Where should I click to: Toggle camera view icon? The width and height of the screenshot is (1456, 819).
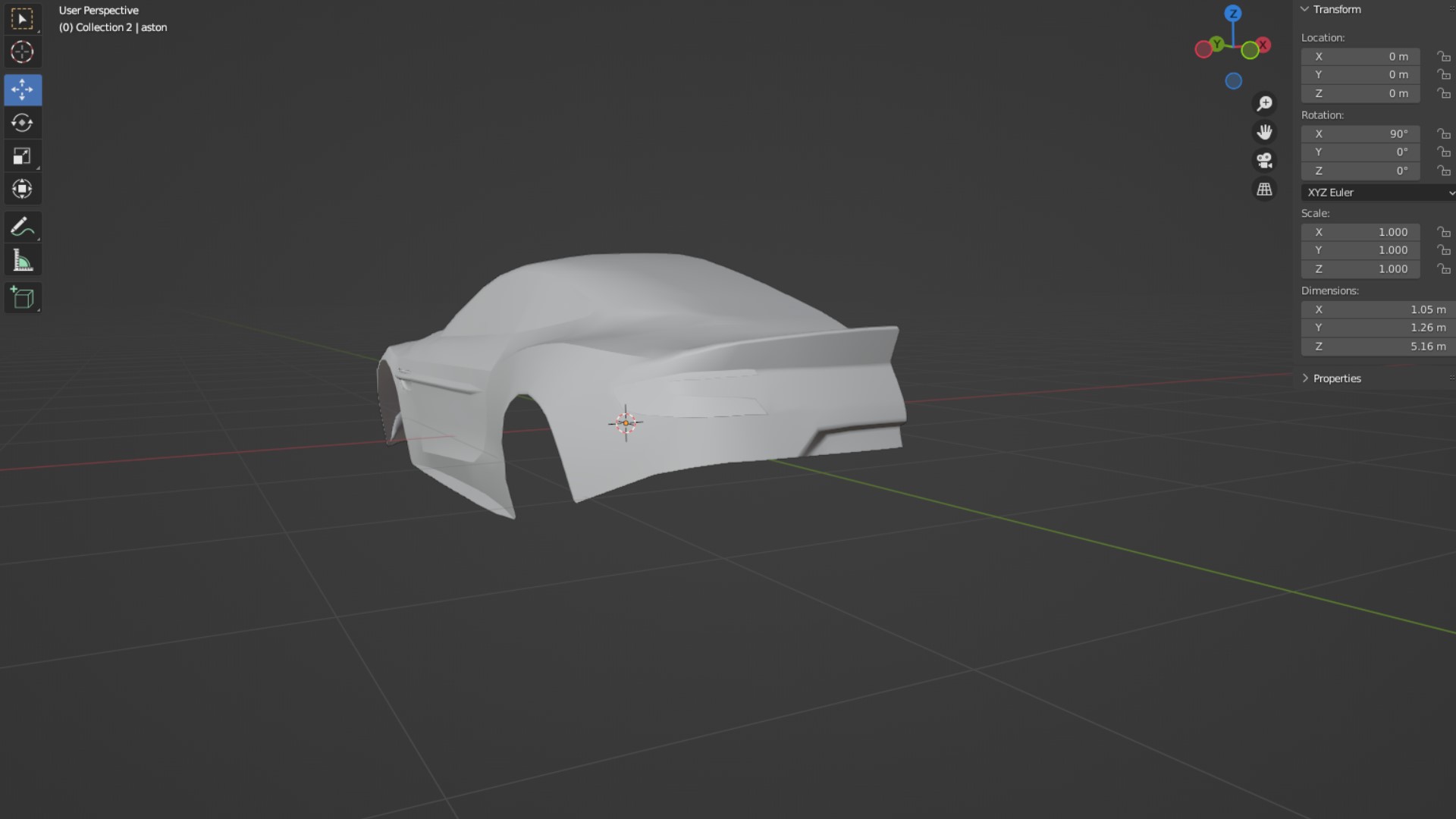click(1264, 161)
